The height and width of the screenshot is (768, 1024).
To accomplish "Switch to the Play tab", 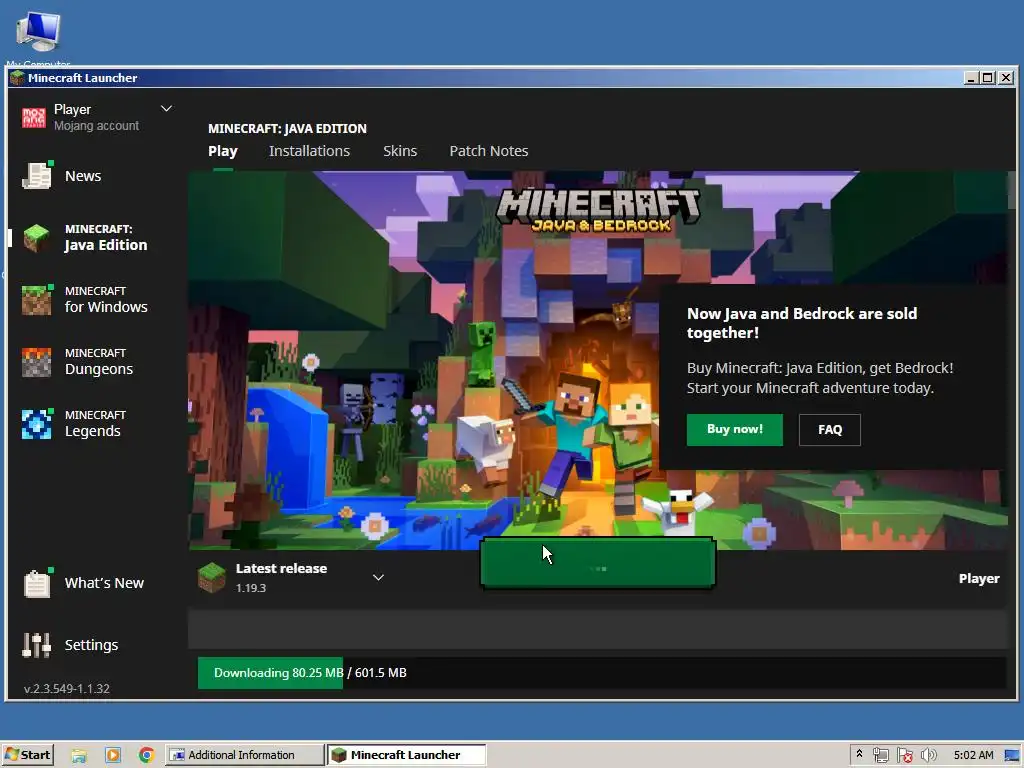I will click(x=223, y=151).
